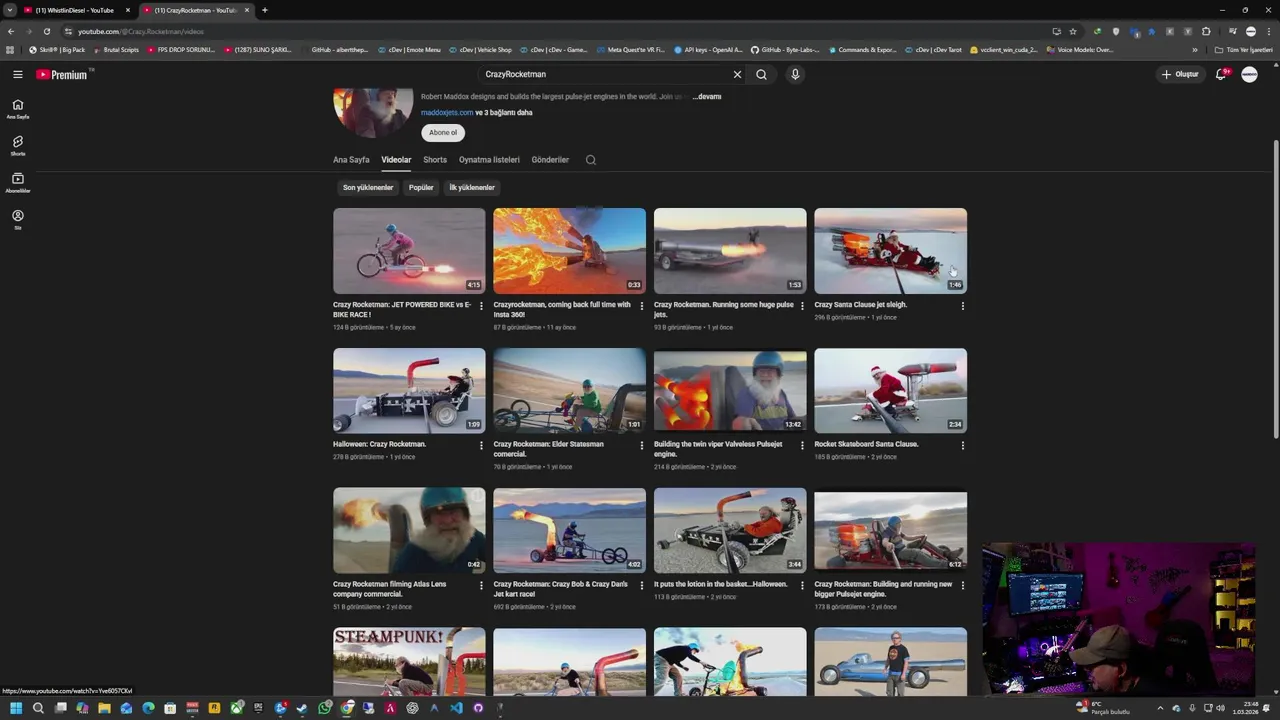Viewport: 1280px width, 720px height.
Task: Select the Videolar channel tab
Action: [x=396, y=160]
